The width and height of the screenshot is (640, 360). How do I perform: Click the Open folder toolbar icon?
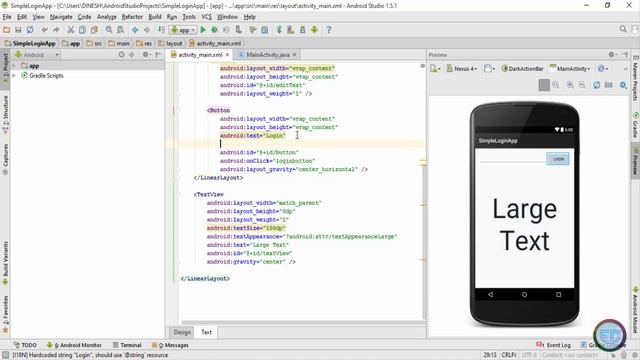[6, 30]
